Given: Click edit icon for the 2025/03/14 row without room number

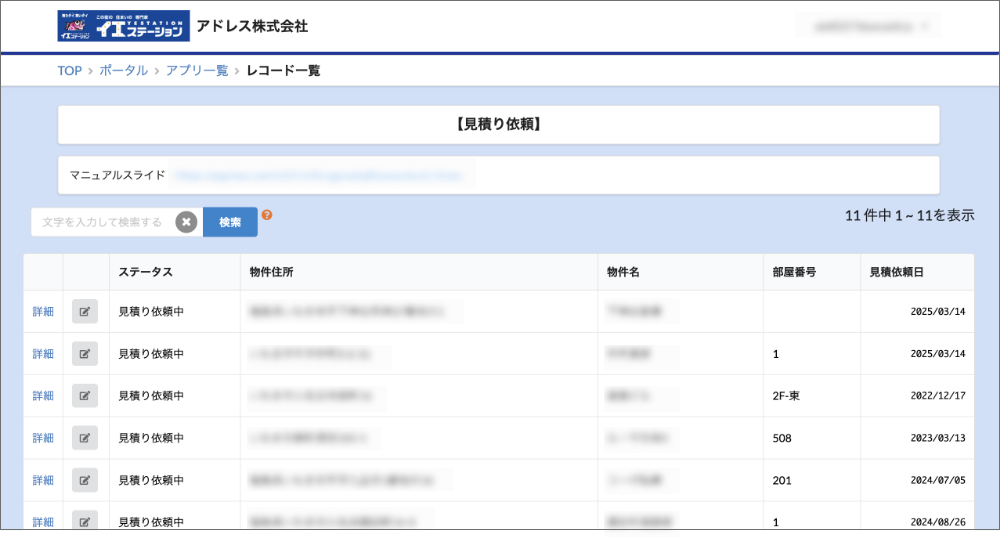Looking at the screenshot, I should point(85,312).
